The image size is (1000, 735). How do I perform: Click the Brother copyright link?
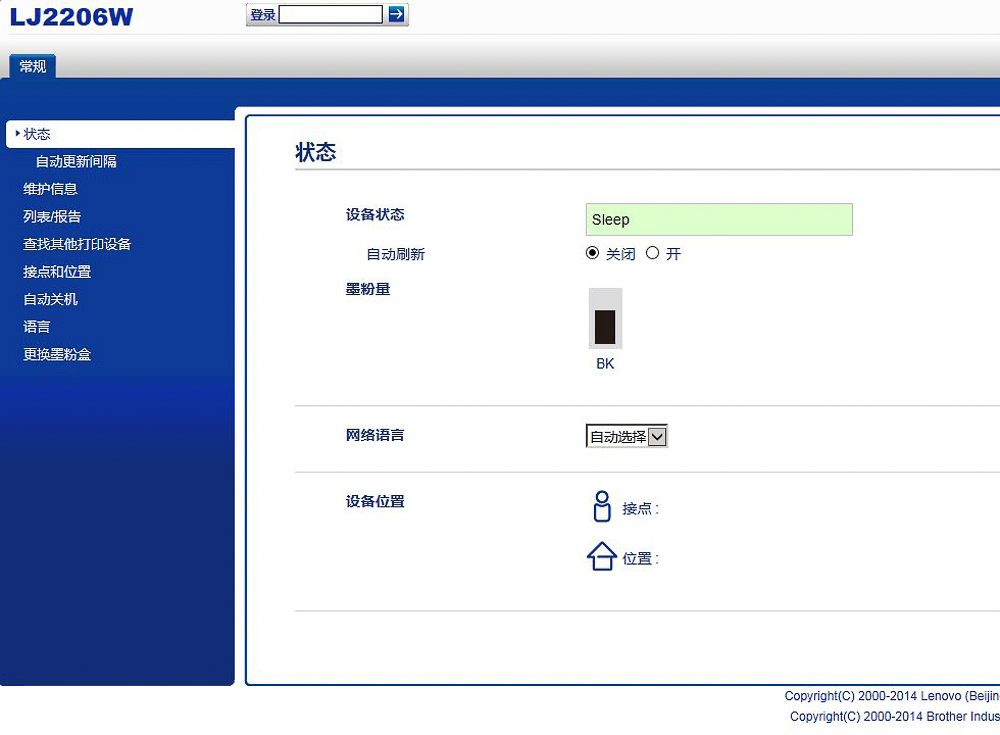click(895, 716)
